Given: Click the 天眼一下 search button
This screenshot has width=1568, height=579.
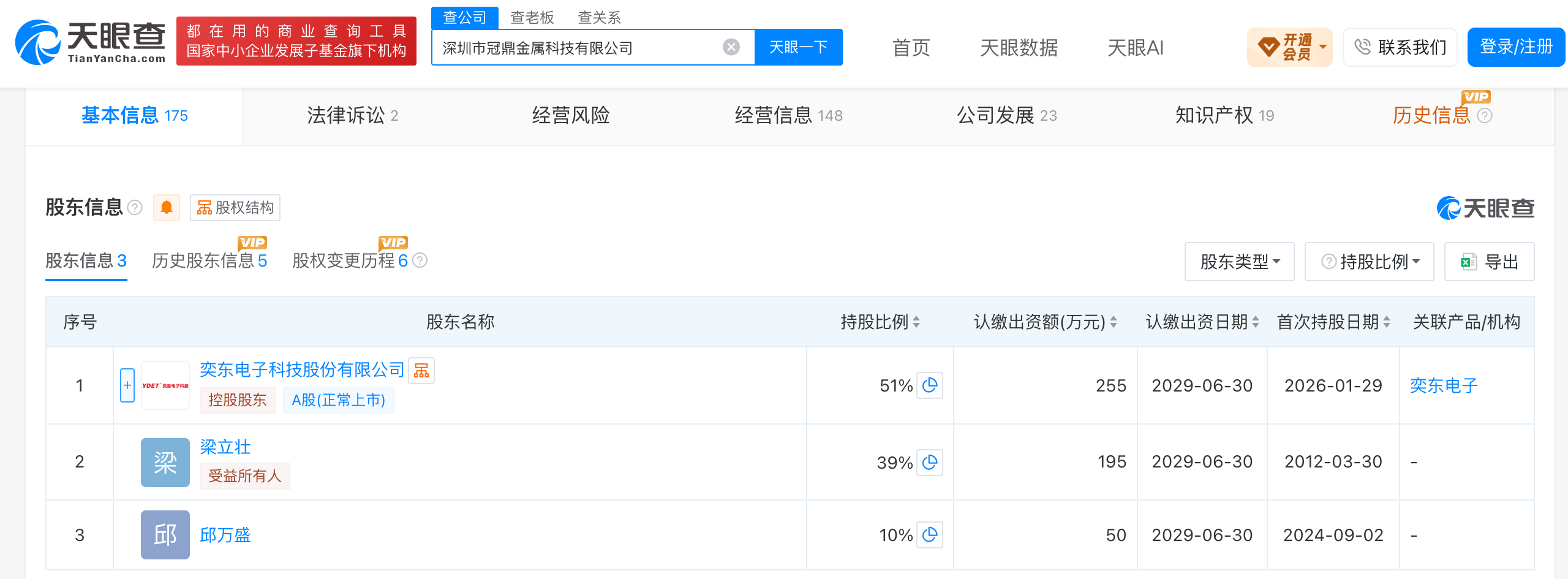Looking at the screenshot, I should pyautogui.click(x=799, y=47).
